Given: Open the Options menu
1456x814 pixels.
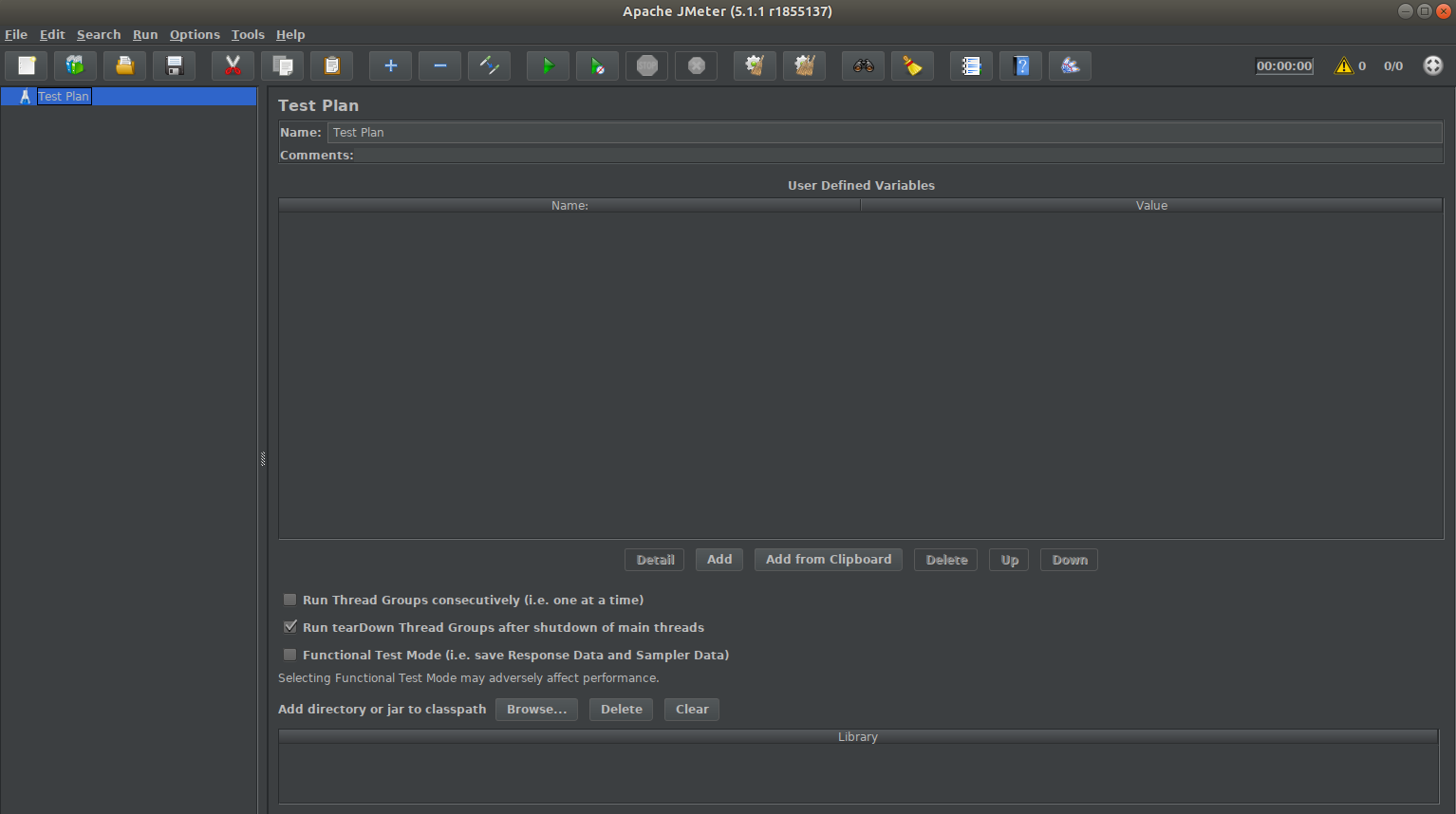Looking at the screenshot, I should pyautogui.click(x=195, y=34).
